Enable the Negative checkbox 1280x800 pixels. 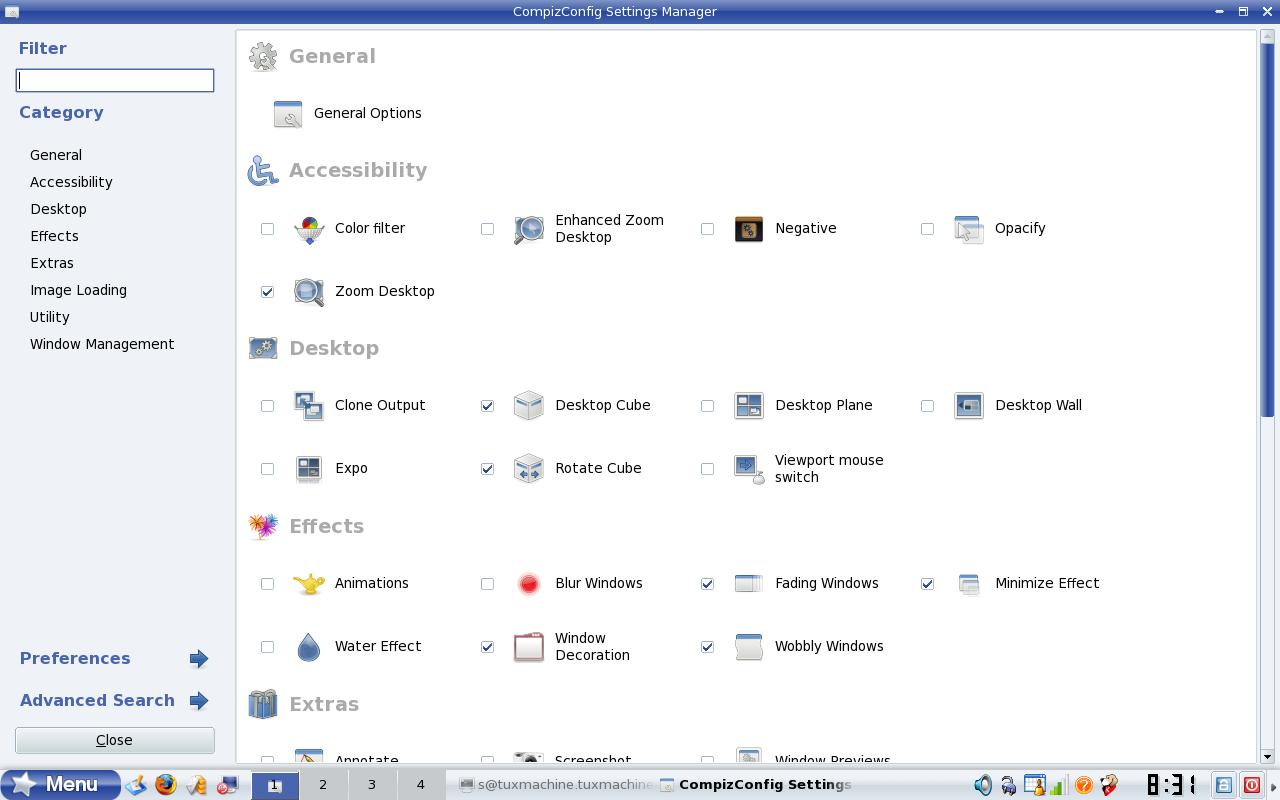707,229
